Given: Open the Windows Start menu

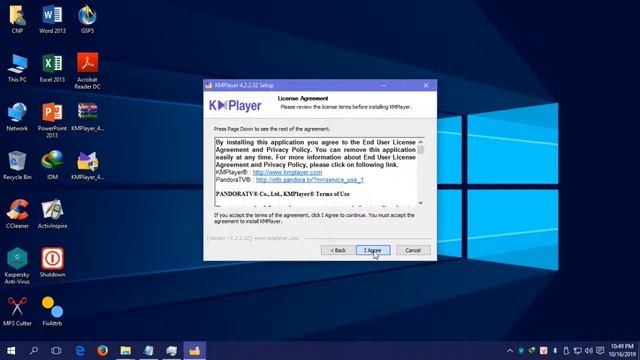Looking at the screenshot, I should 11,351.
